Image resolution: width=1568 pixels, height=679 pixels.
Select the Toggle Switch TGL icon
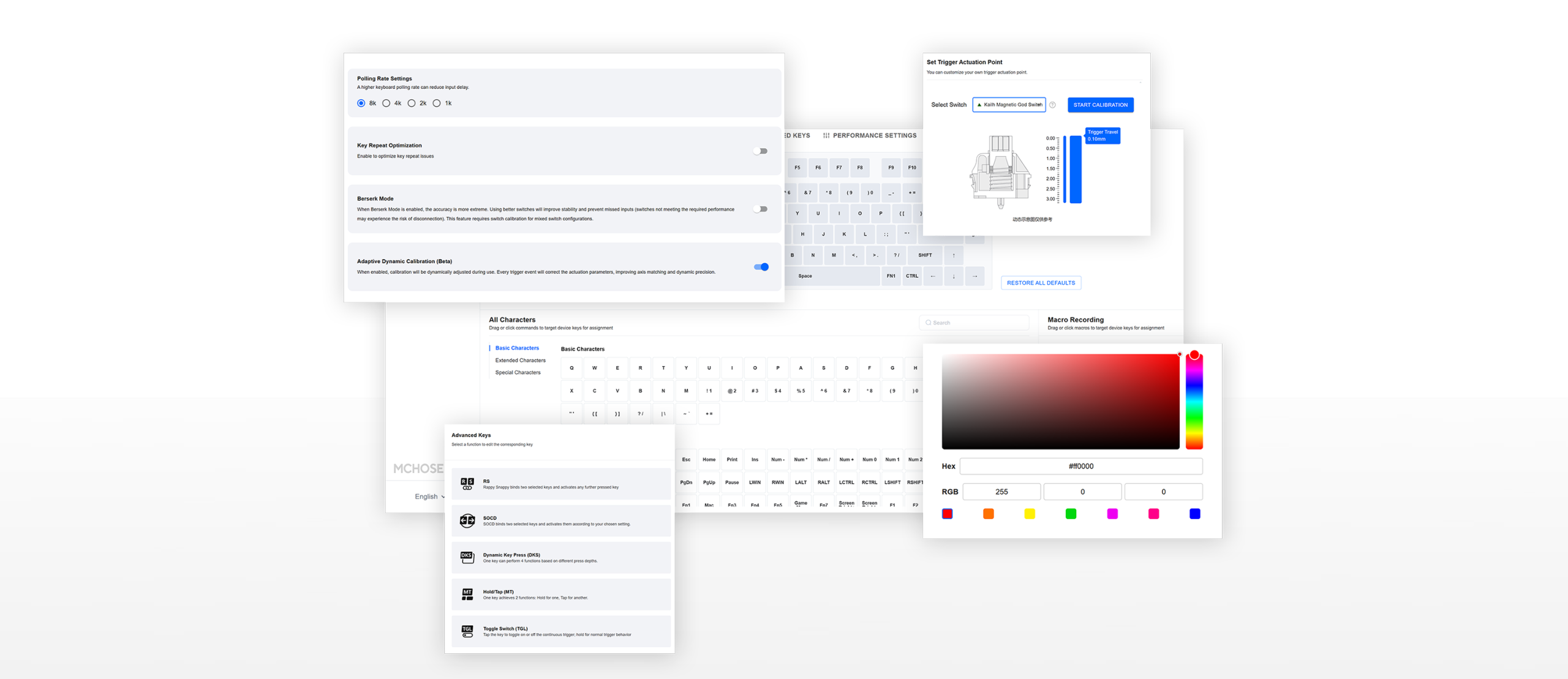467,631
